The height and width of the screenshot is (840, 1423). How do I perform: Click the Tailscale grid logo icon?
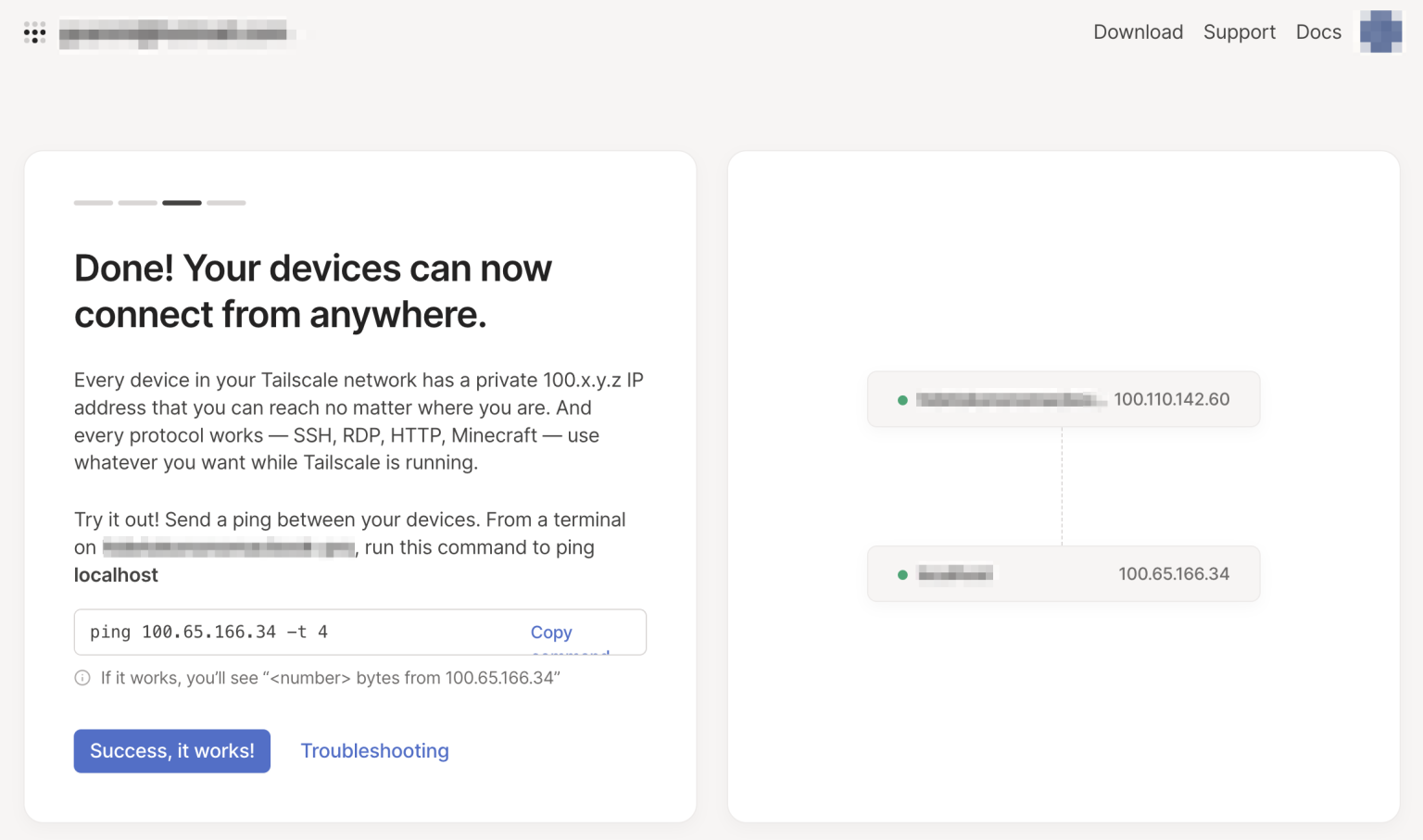point(34,33)
